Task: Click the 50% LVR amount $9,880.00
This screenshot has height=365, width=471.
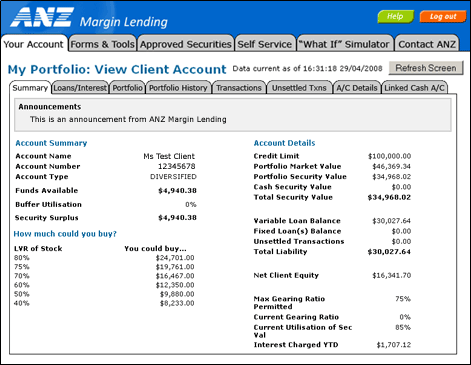Action: 177,294
